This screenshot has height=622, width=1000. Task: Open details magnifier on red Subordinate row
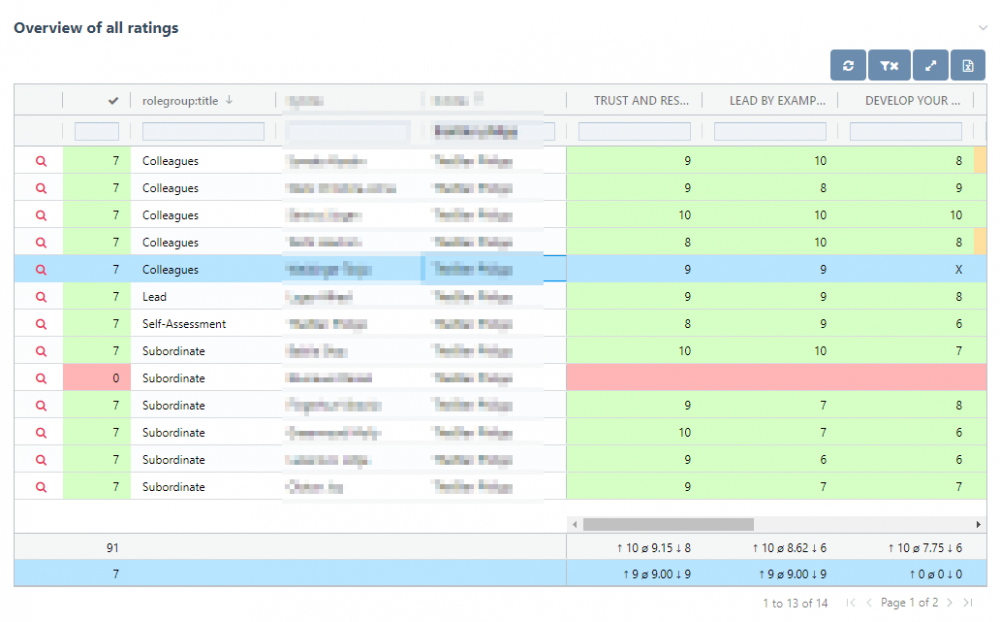[41, 378]
